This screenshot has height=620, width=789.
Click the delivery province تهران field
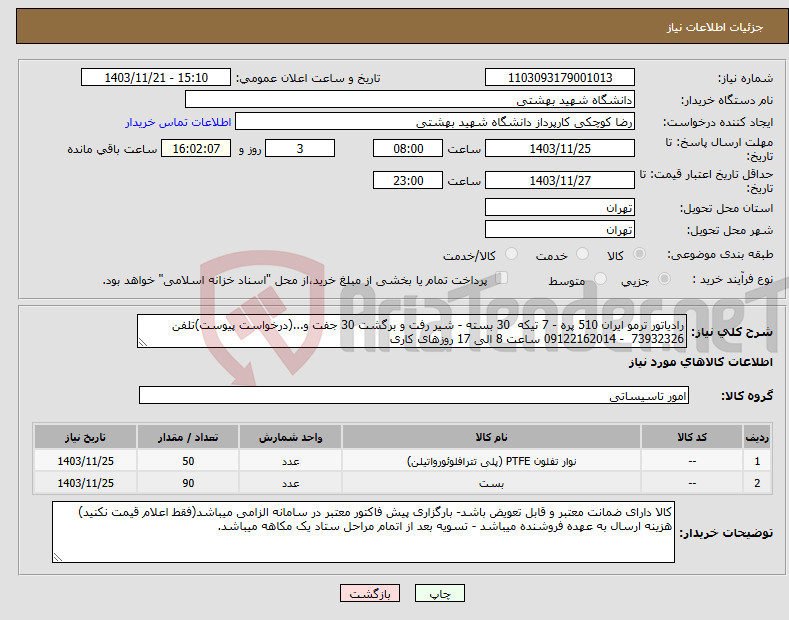click(560, 207)
